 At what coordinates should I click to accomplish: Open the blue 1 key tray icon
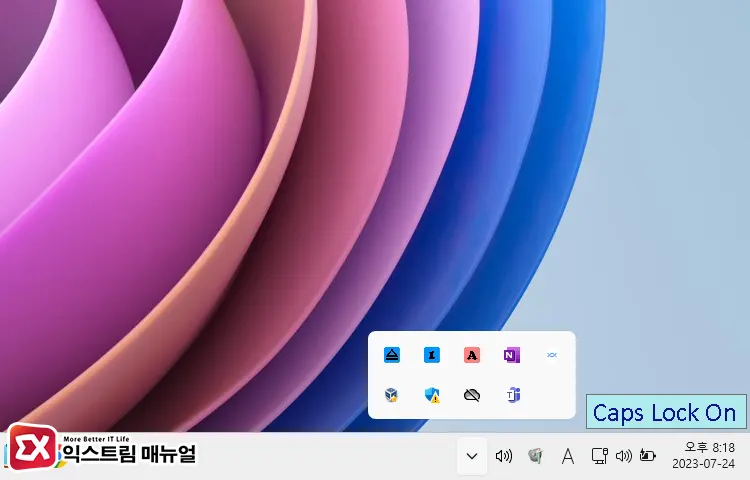point(432,355)
